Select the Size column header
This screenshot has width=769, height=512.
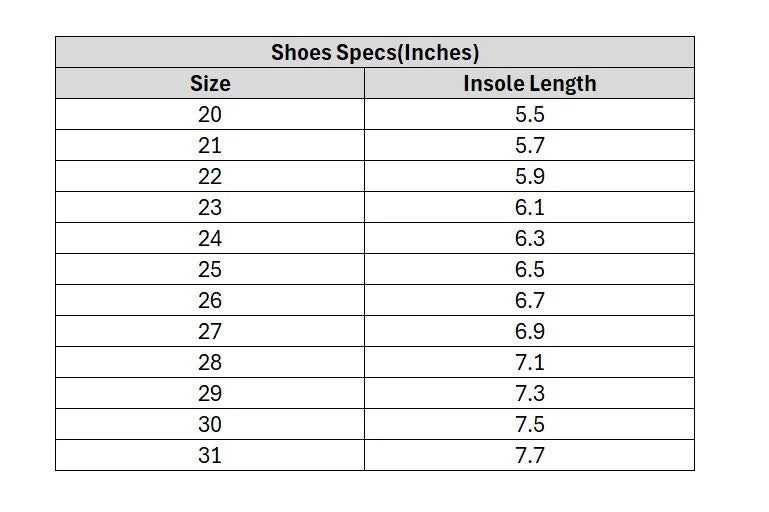click(210, 83)
